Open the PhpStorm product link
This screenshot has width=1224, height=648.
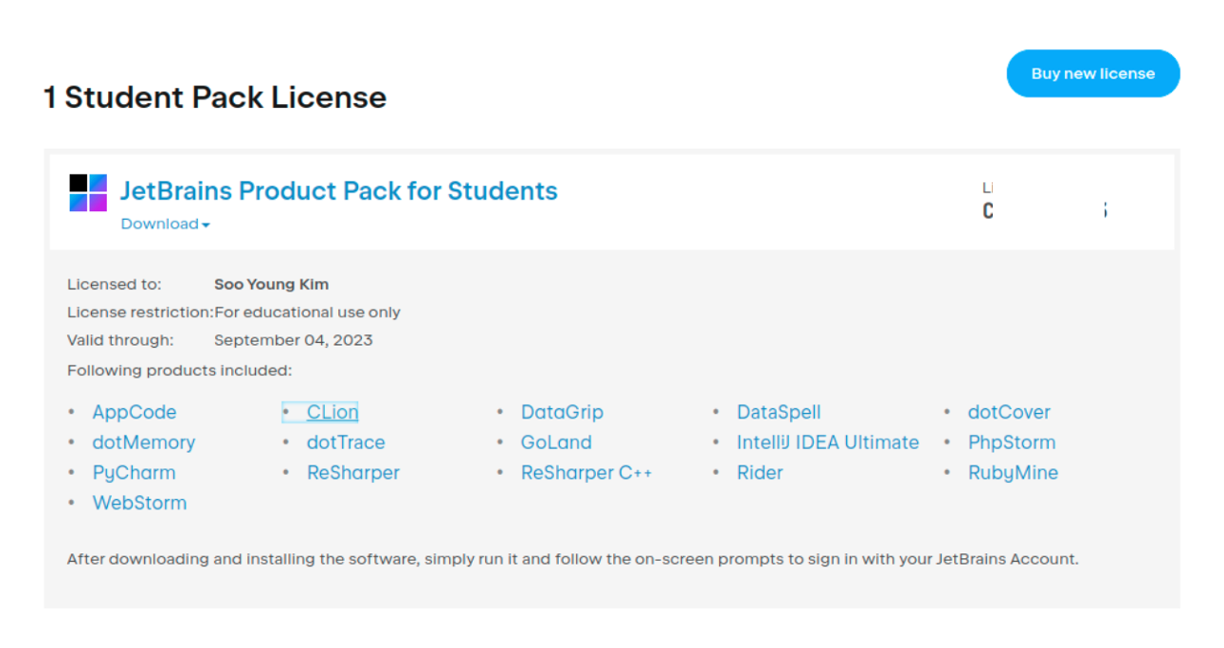1012,442
